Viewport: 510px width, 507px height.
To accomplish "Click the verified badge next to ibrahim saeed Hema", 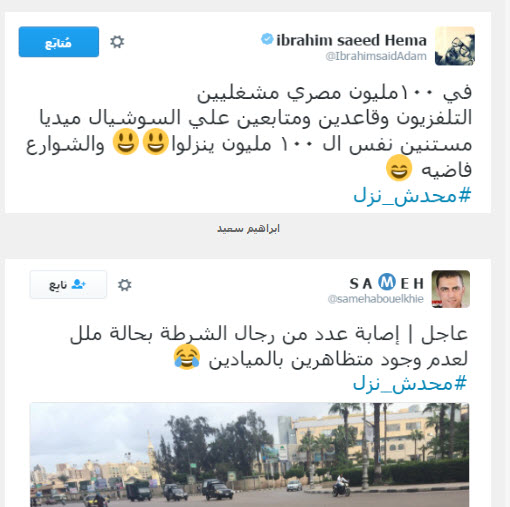I will (267, 39).
